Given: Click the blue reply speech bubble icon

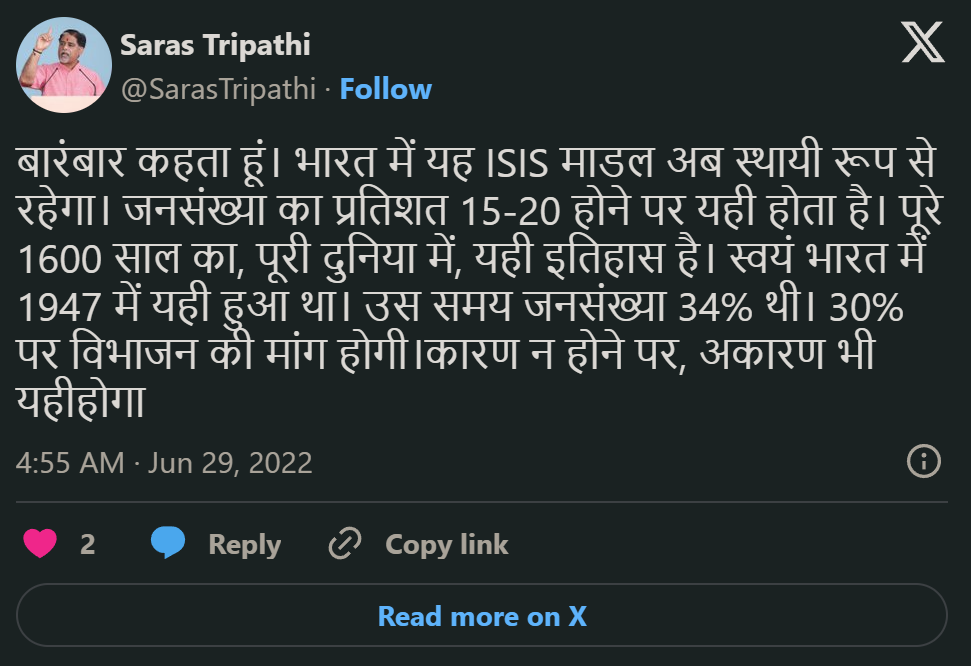Looking at the screenshot, I should click(168, 544).
